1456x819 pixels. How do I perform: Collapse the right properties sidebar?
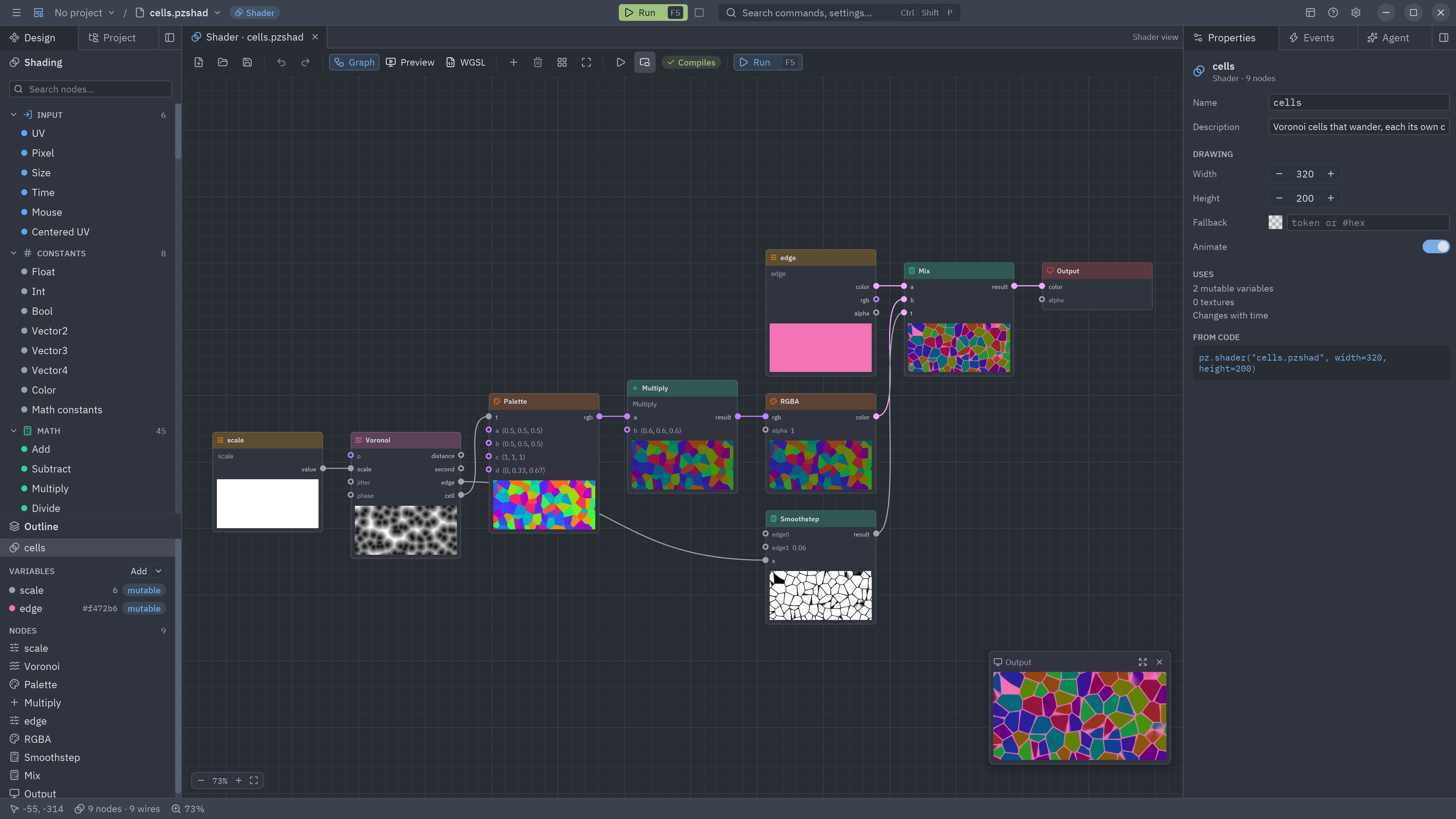point(1443,37)
